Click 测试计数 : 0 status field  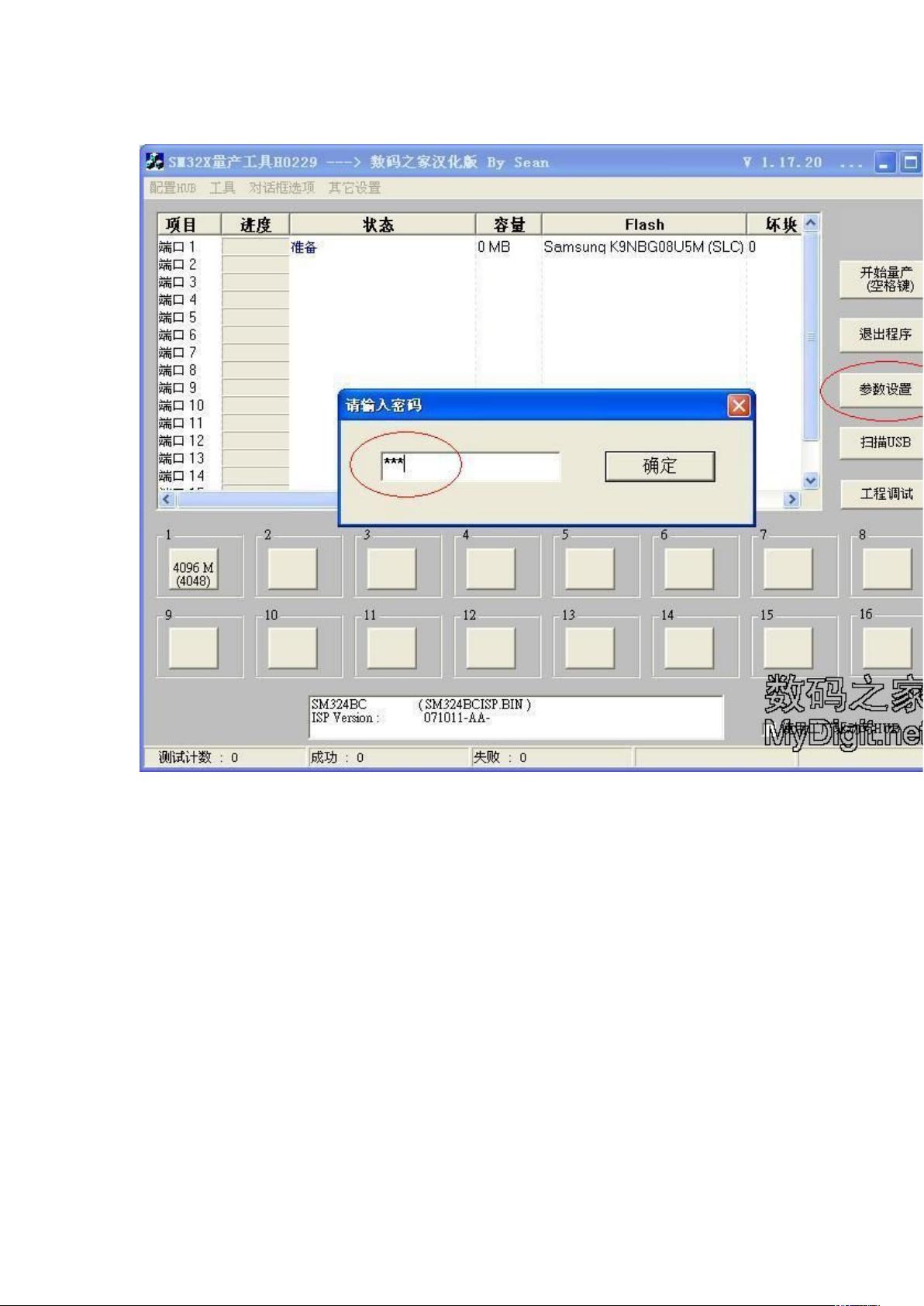click(226, 757)
